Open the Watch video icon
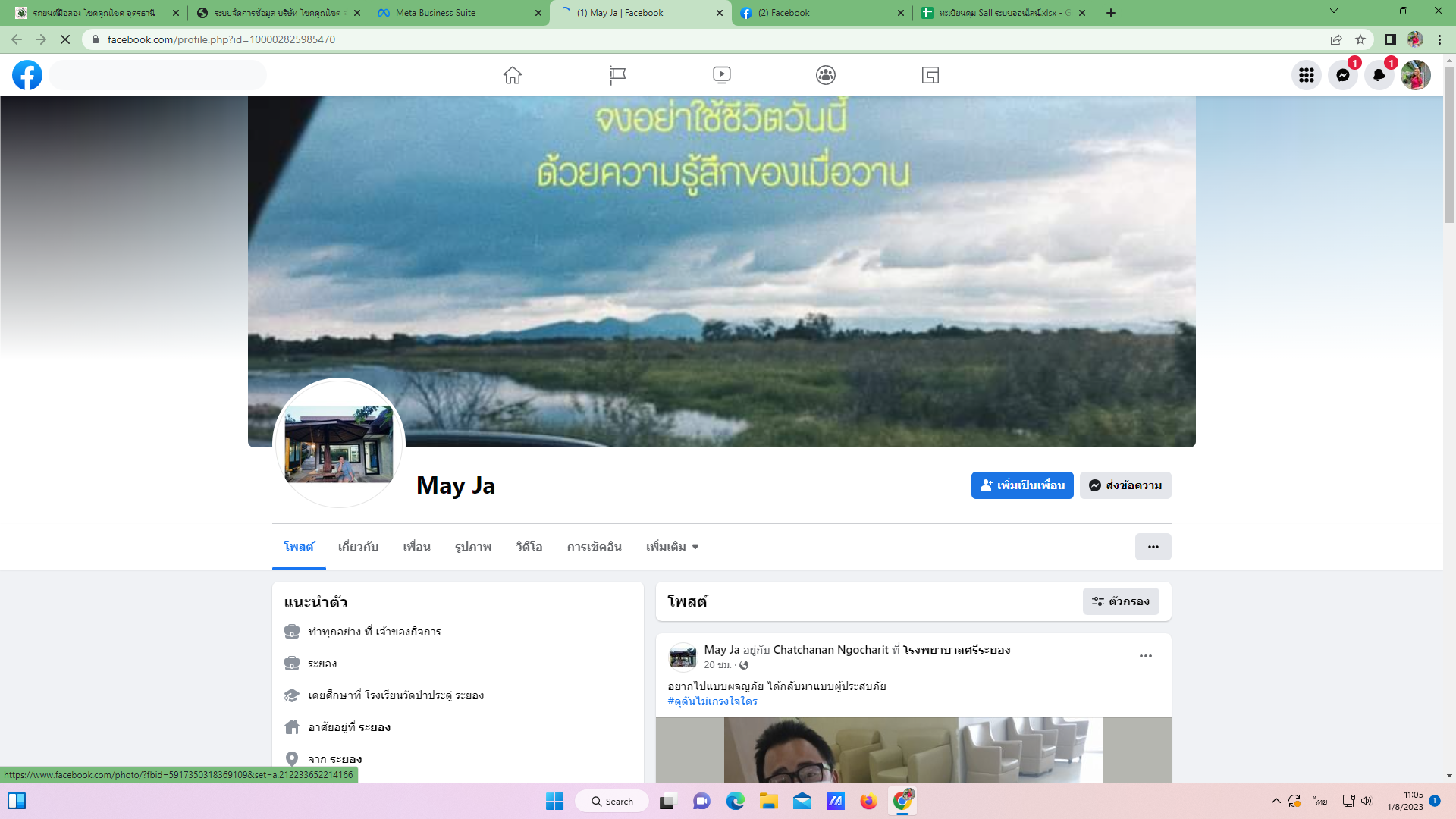Screen dimensions: 1456x819 [x=722, y=75]
